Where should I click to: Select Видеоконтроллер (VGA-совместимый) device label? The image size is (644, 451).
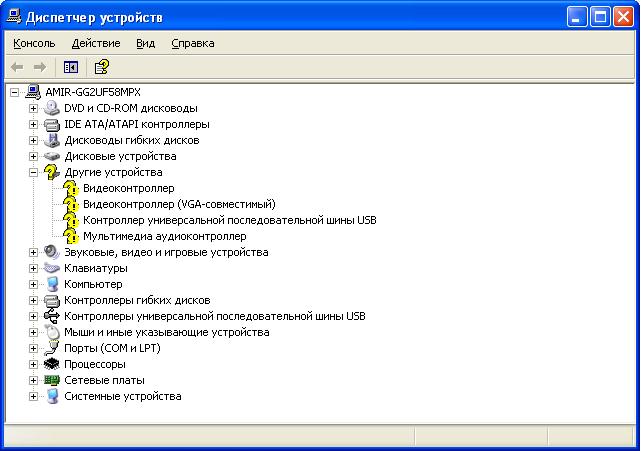[x=179, y=204]
